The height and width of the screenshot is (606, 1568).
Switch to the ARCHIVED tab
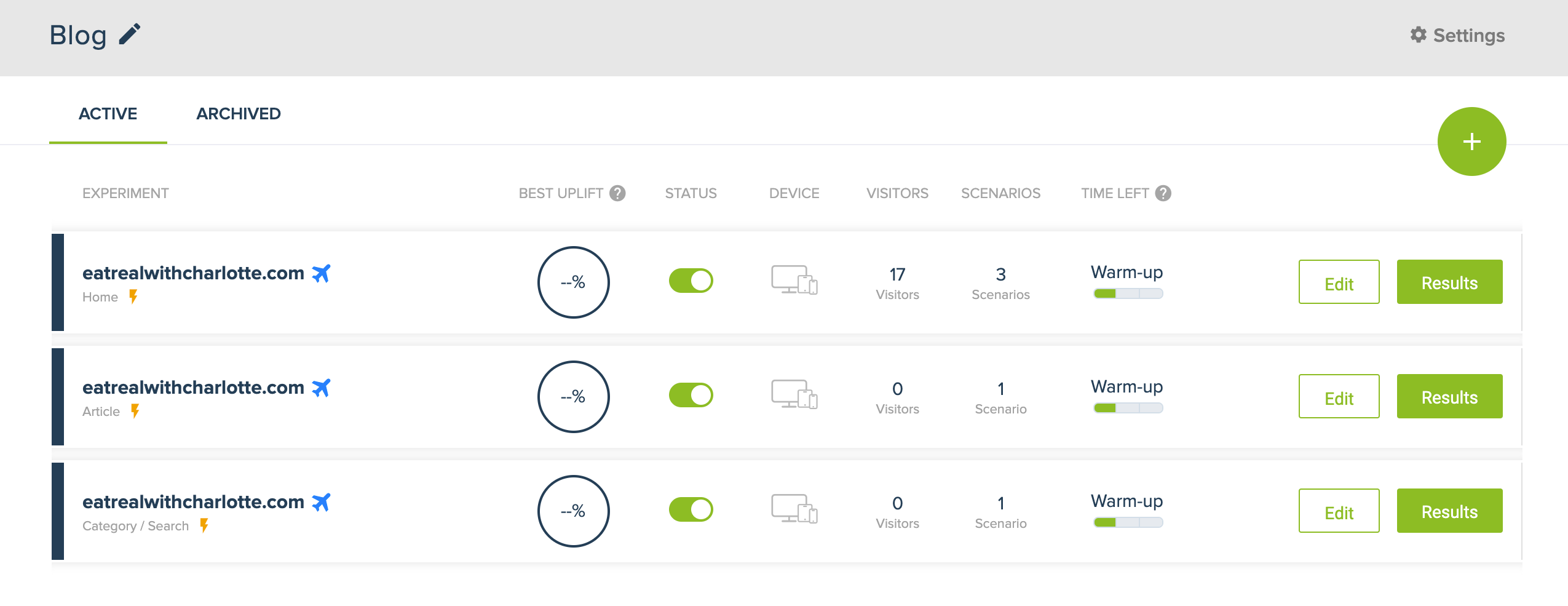tap(239, 114)
